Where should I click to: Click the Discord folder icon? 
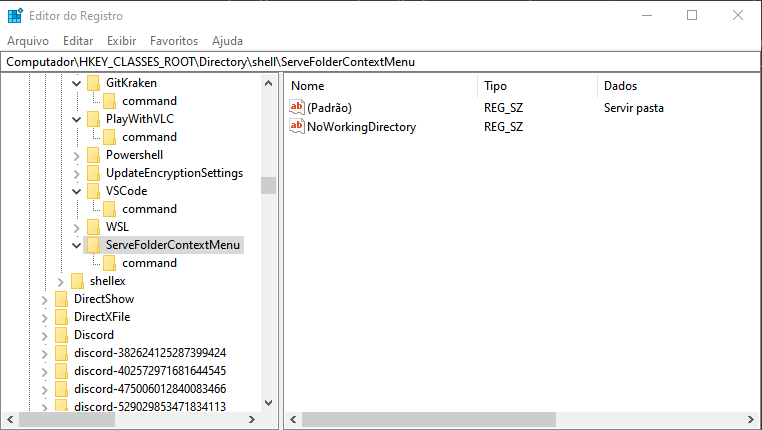(x=61, y=335)
